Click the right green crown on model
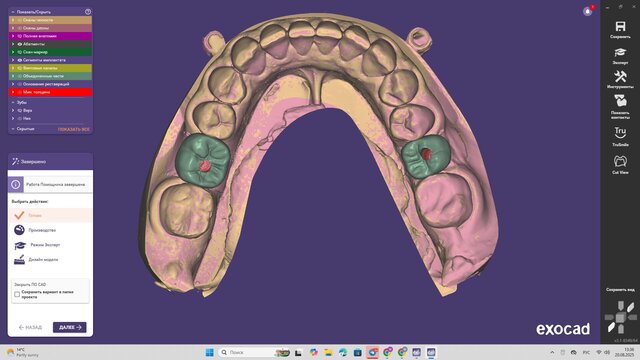640x360 pixels. point(426,157)
